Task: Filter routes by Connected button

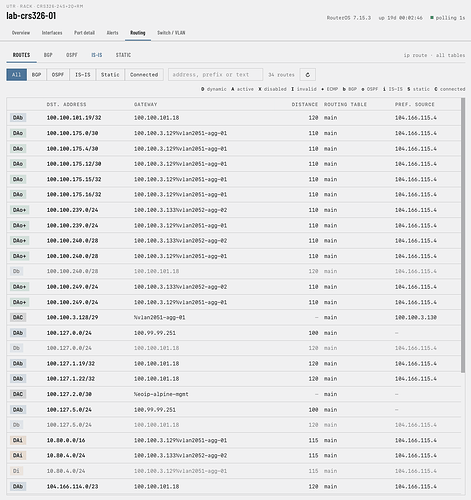Action: [x=144, y=75]
